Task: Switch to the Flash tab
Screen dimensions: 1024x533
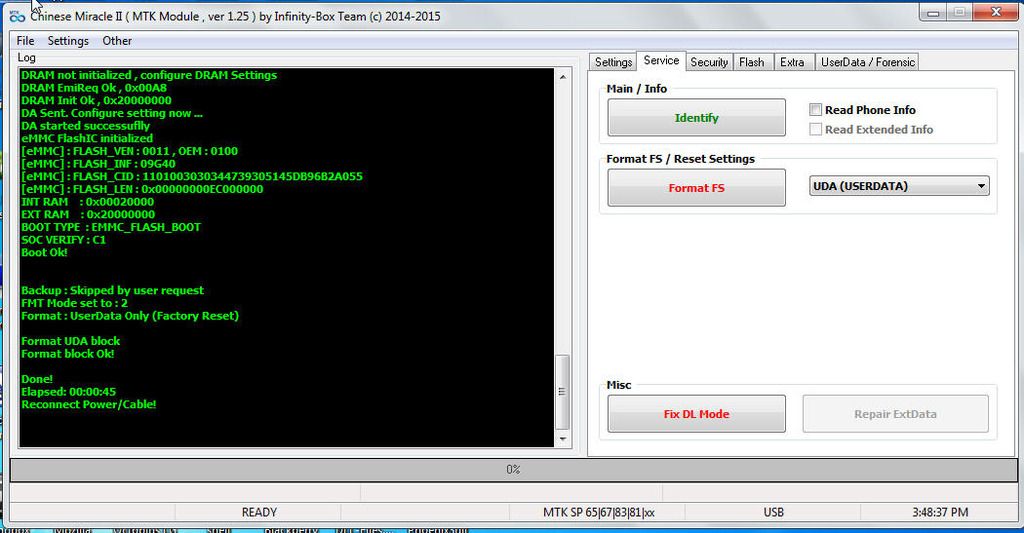Action: click(751, 62)
